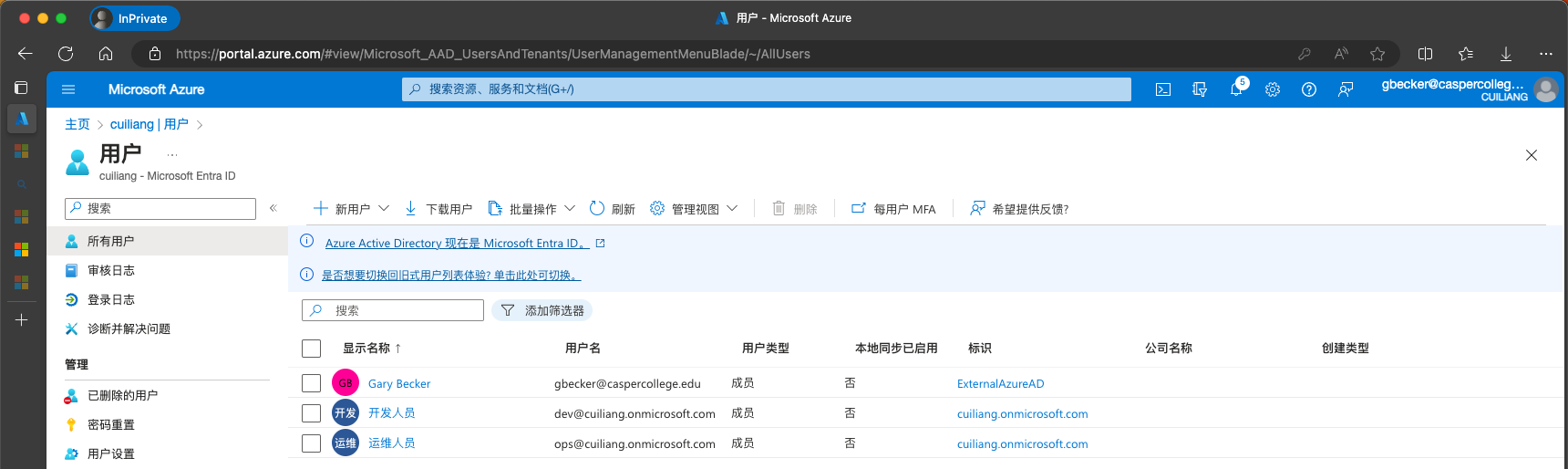Toggle the browser split screen icon
Screen dimensions: 1568x469
click(1426, 54)
